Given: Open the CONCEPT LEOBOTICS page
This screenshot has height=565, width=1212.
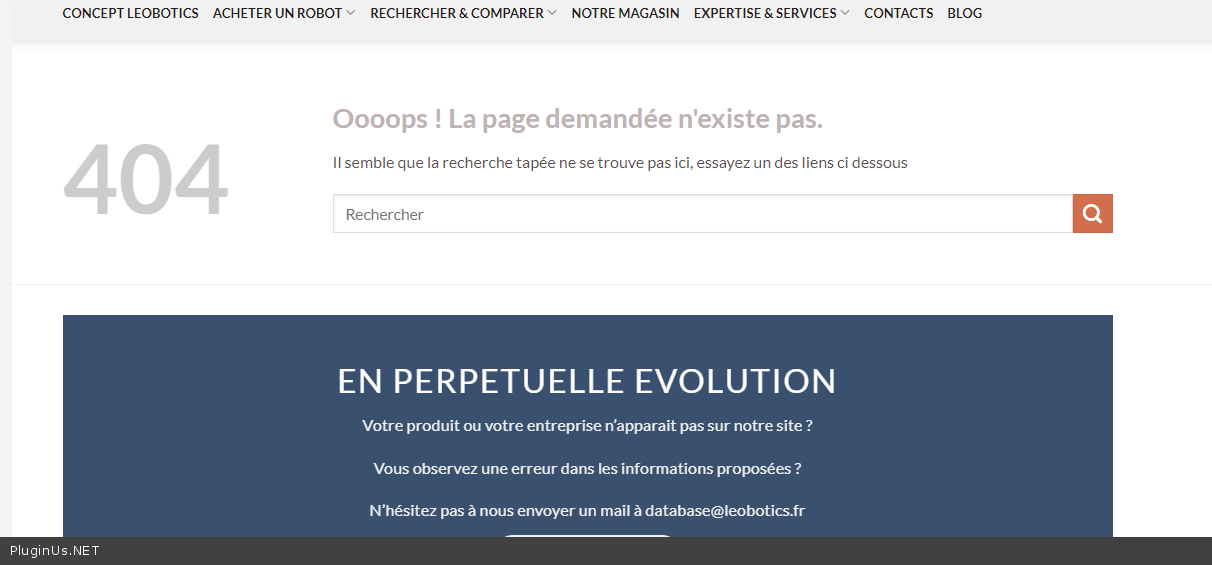Looking at the screenshot, I should pos(130,13).
